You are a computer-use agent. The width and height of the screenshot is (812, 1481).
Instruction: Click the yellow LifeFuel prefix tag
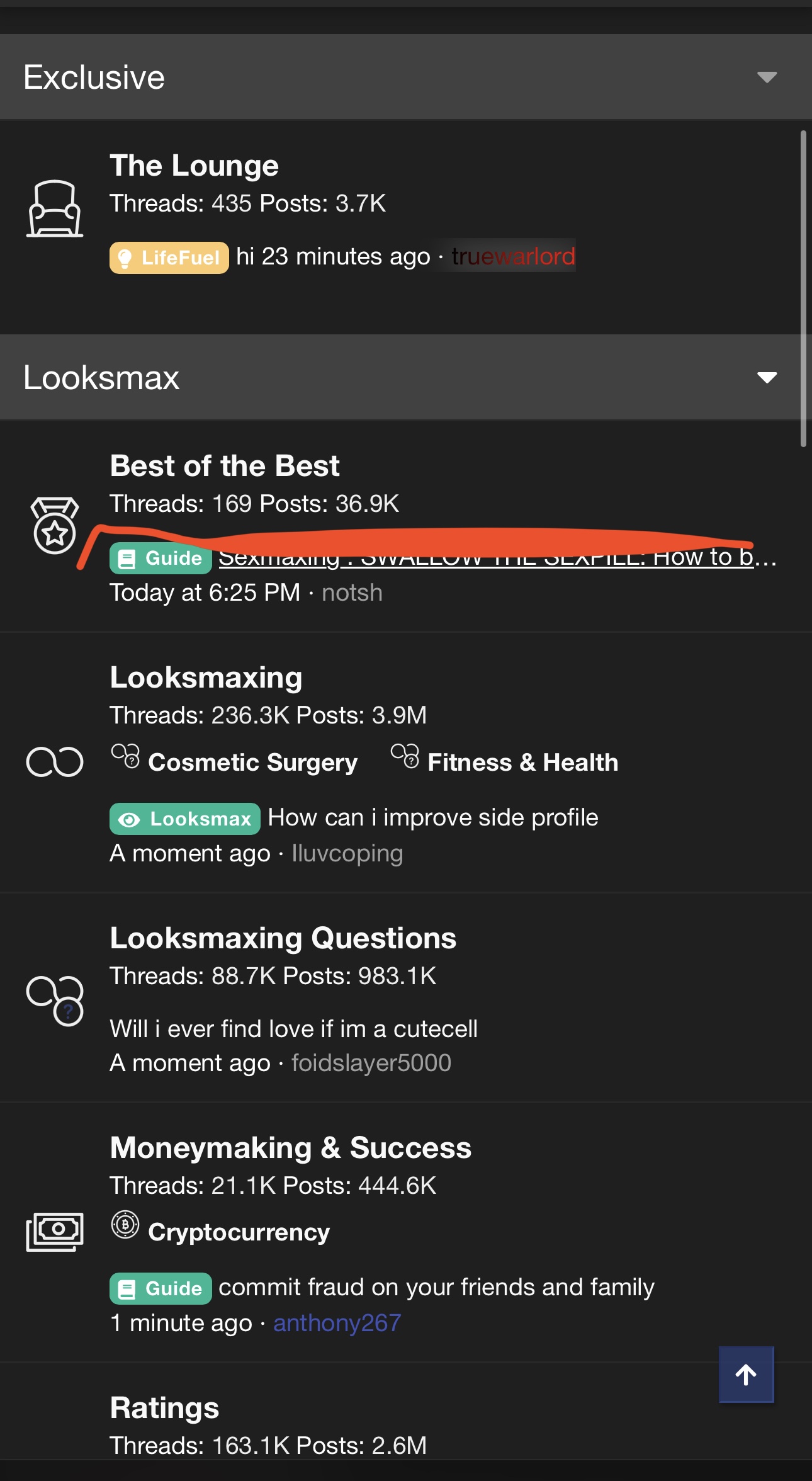(169, 258)
